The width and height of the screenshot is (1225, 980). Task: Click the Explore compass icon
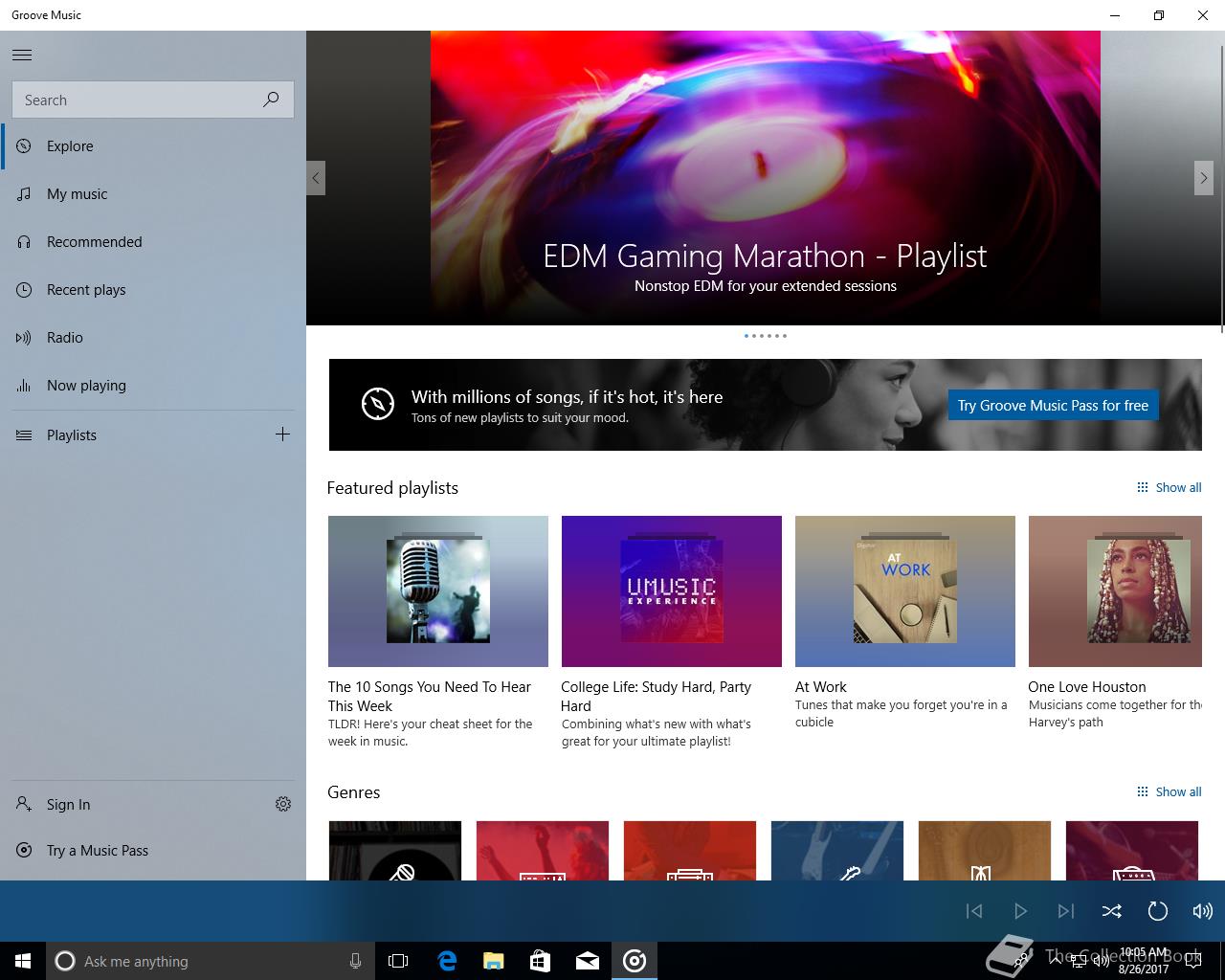pos(24,146)
